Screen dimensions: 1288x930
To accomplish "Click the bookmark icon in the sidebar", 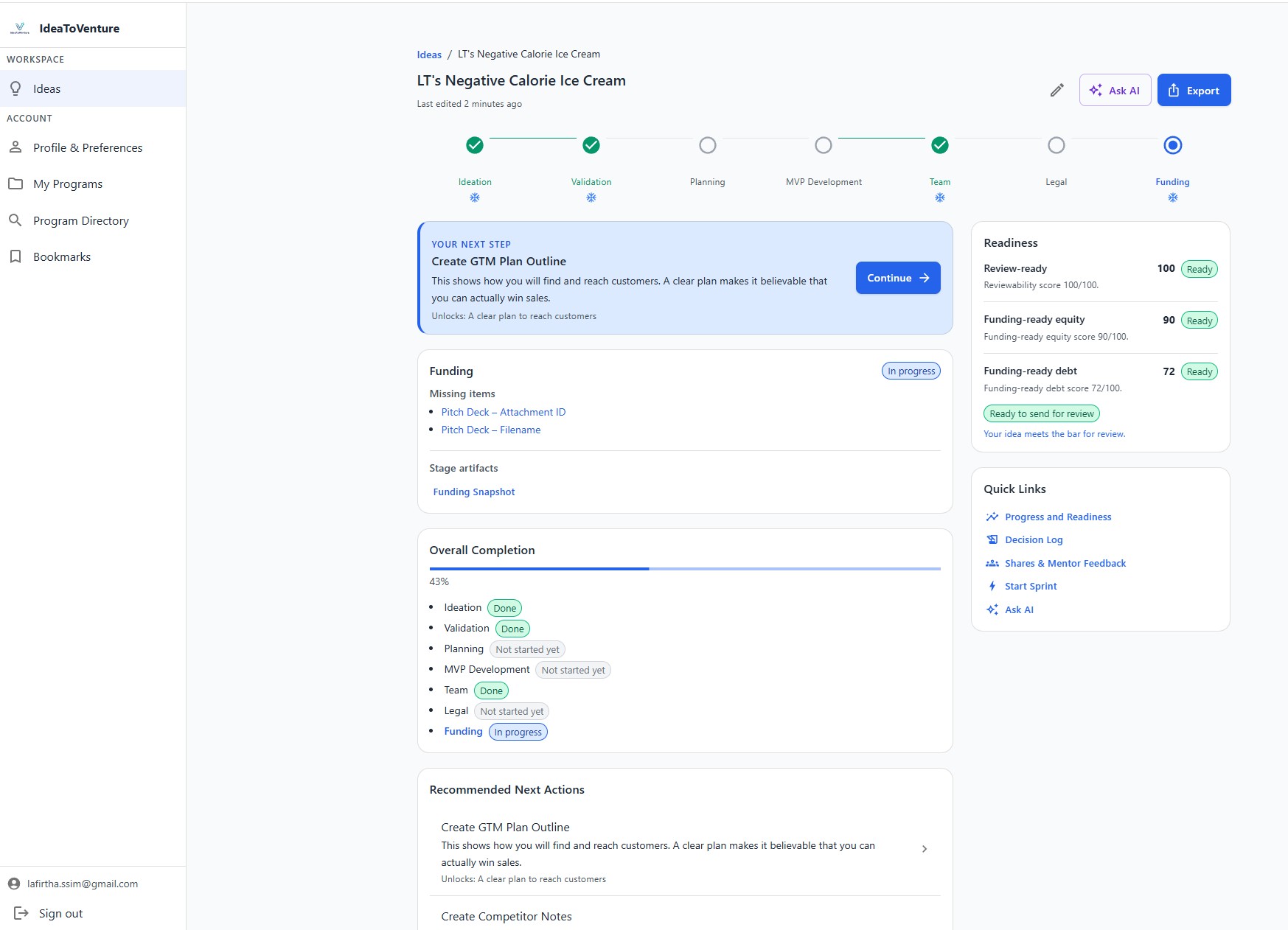I will point(15,256).
